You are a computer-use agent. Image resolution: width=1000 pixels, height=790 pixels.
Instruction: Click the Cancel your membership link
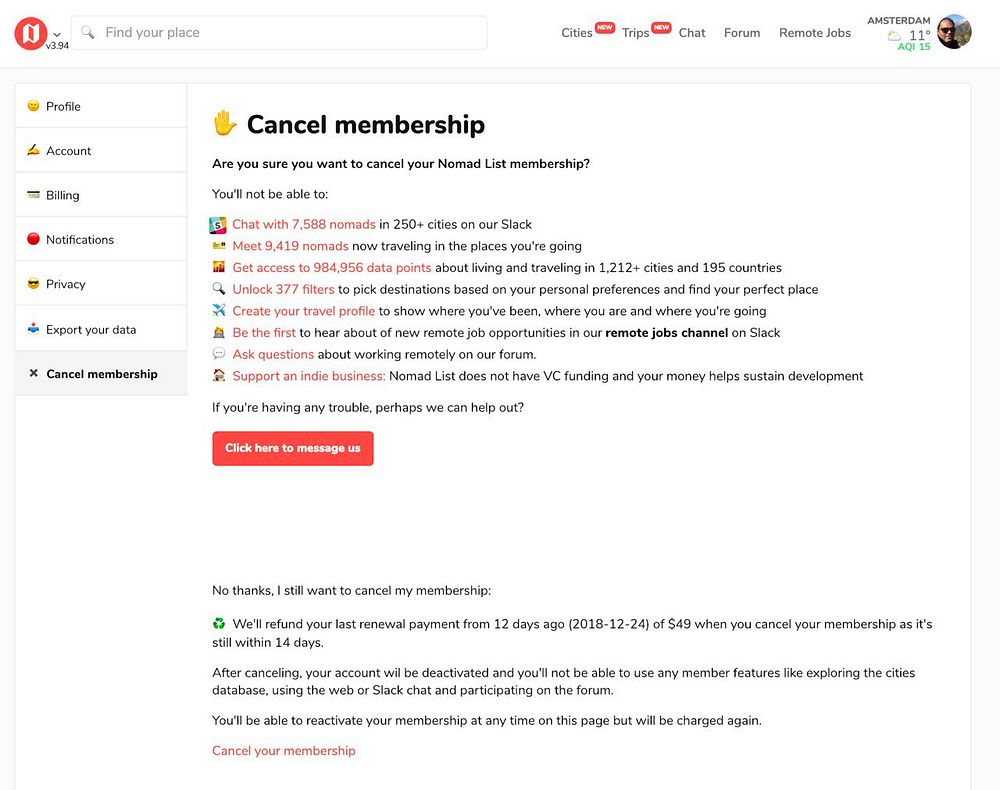[284, 751]
